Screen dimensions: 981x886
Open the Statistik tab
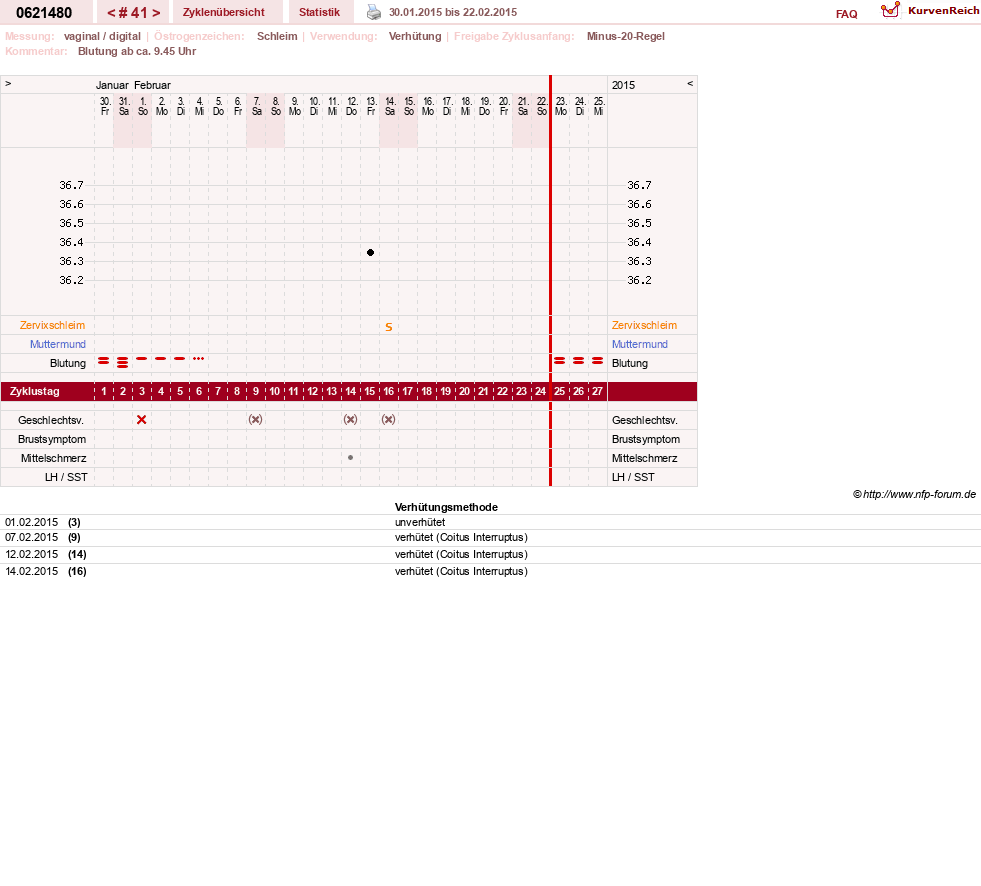pyautogui.click(x=320, y=12)
